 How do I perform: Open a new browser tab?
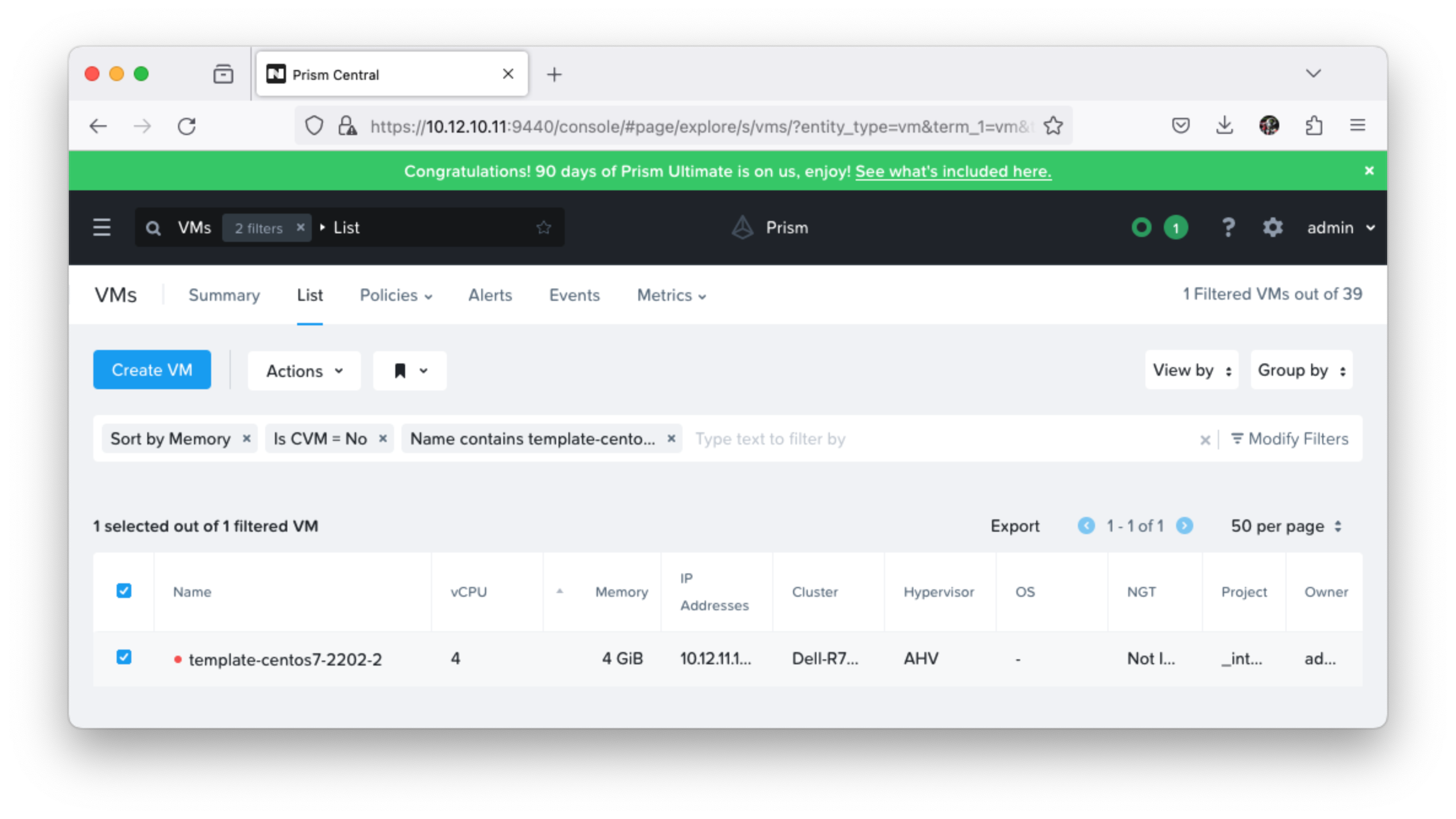[554, 74]
